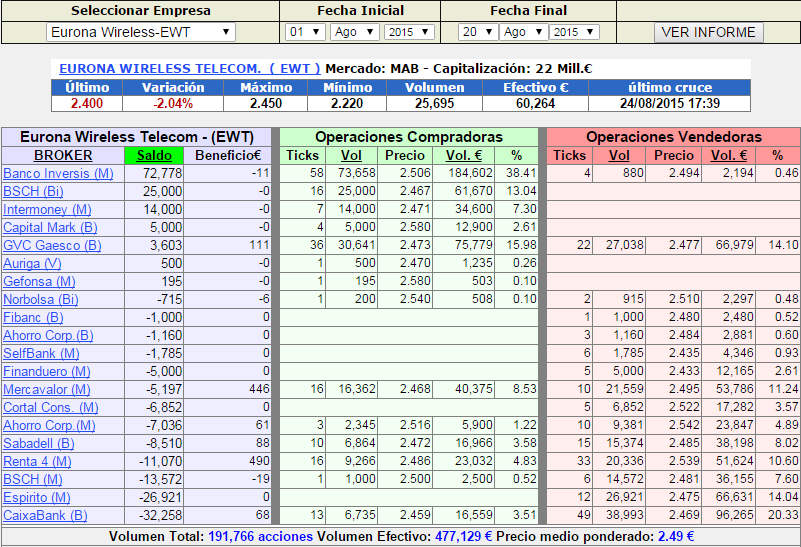Viewport: 801px width, 547px height.
Task: Sort by the green Saldo column header
Action: point(154,155)
